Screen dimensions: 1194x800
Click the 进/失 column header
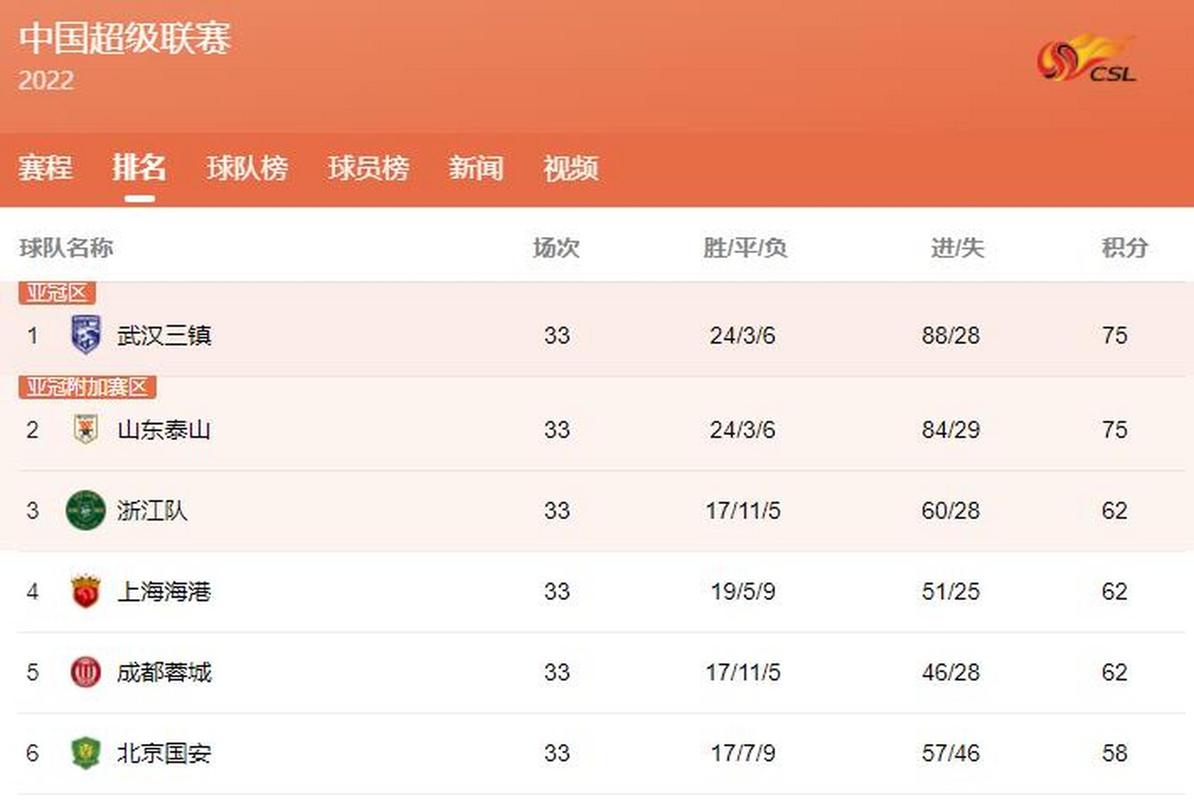957,247
